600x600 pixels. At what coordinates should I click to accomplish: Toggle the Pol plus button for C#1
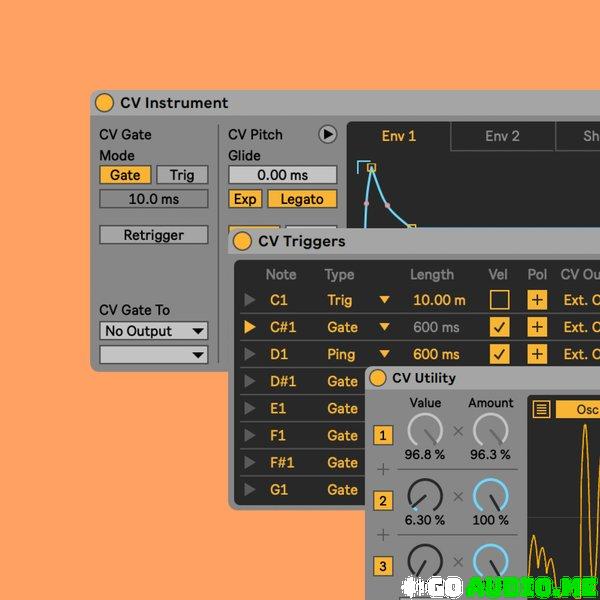coord(537,327)
